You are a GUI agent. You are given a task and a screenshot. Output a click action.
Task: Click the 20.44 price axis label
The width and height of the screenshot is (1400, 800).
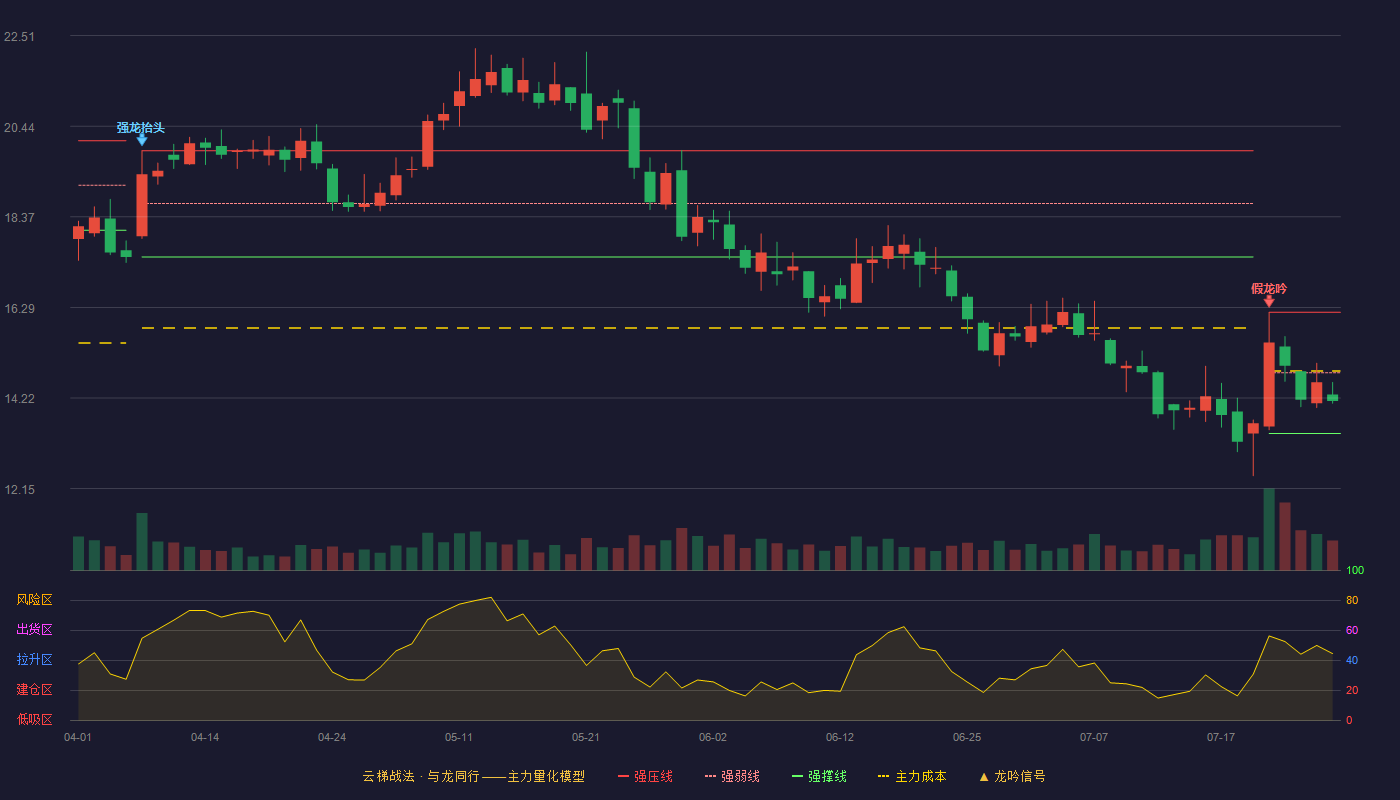(20, 127)
